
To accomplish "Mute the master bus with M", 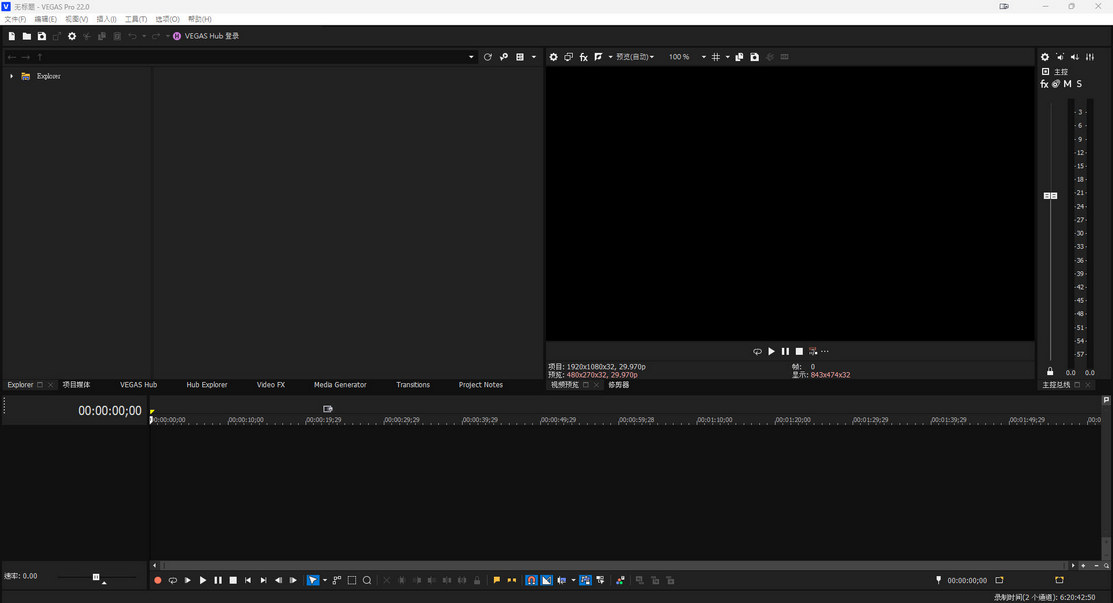I will pos(1067,84).
